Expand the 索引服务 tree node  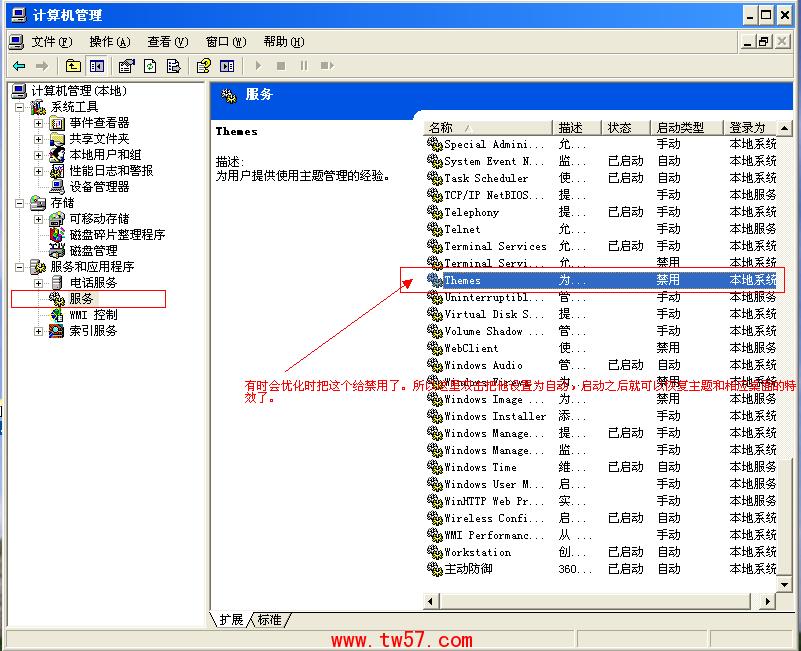click(39, 331)
